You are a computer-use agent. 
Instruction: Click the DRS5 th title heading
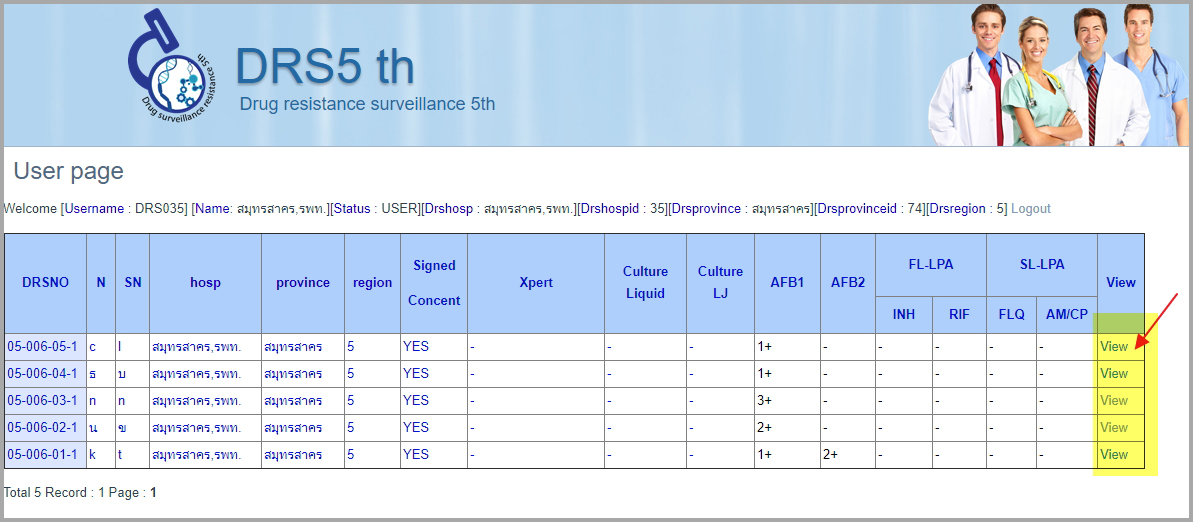point(324,67)
